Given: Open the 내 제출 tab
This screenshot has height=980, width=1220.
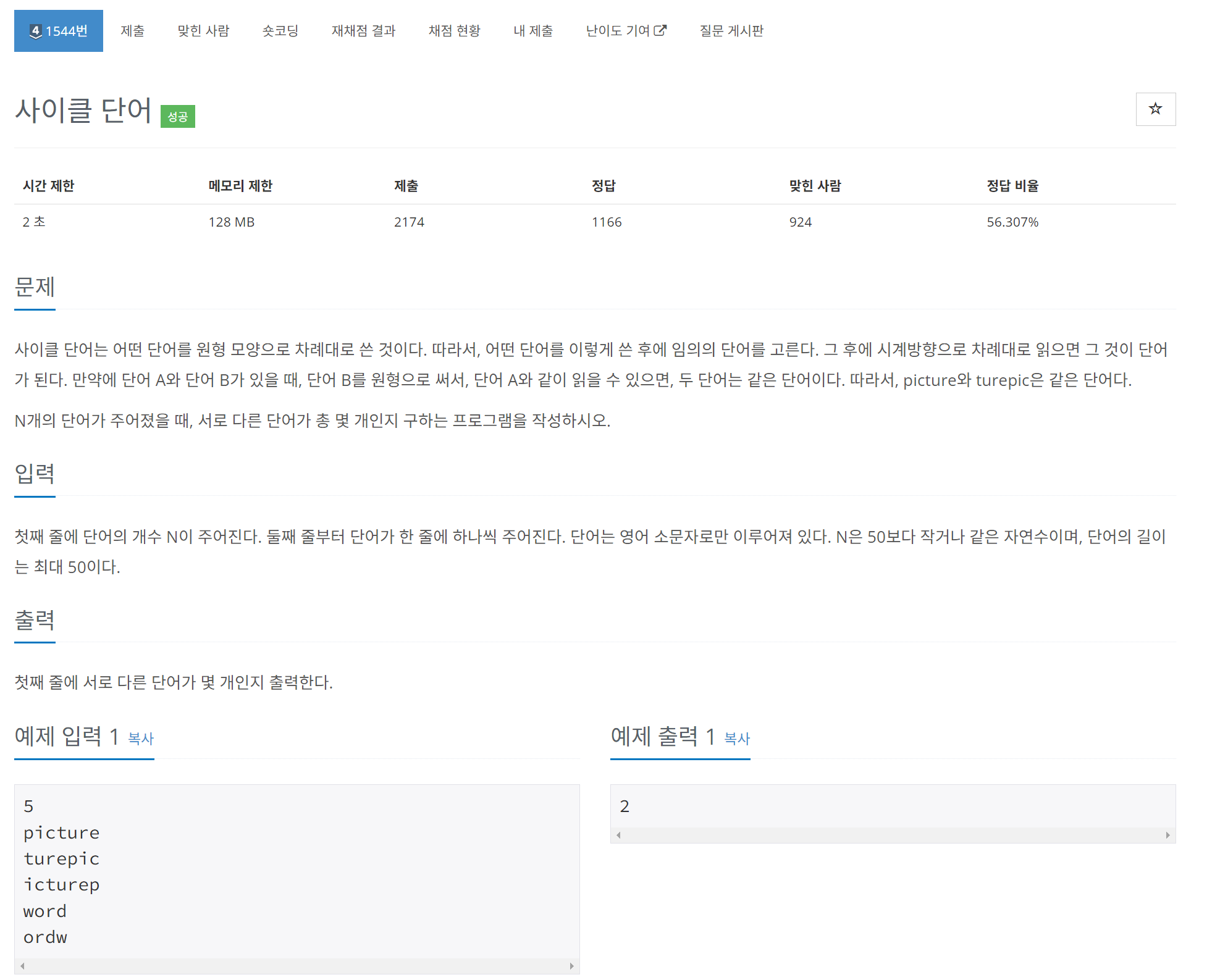Looking at the screenshot, I should click(x=533, y=31).
